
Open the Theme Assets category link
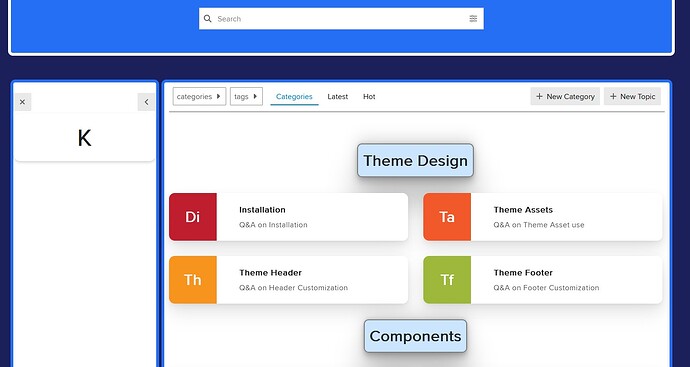point(523,210)
